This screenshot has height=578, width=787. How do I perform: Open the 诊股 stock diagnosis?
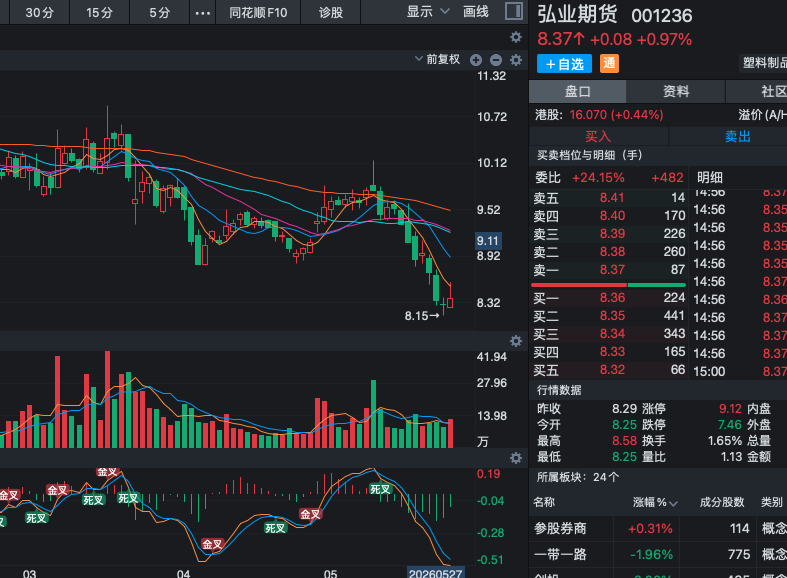pyautogui.click(x=331, y=12)
